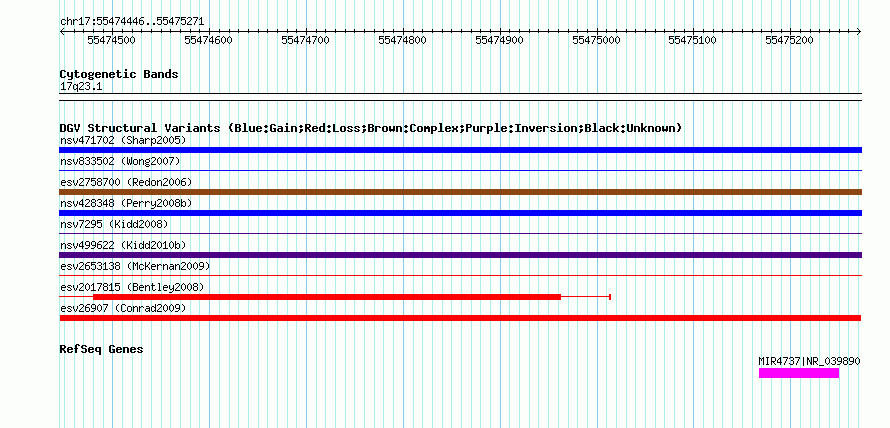Viewport: 890px width, 428px height.
Task: Select the nsv471702 (Sharp2005) label
Action: (123, 140)
